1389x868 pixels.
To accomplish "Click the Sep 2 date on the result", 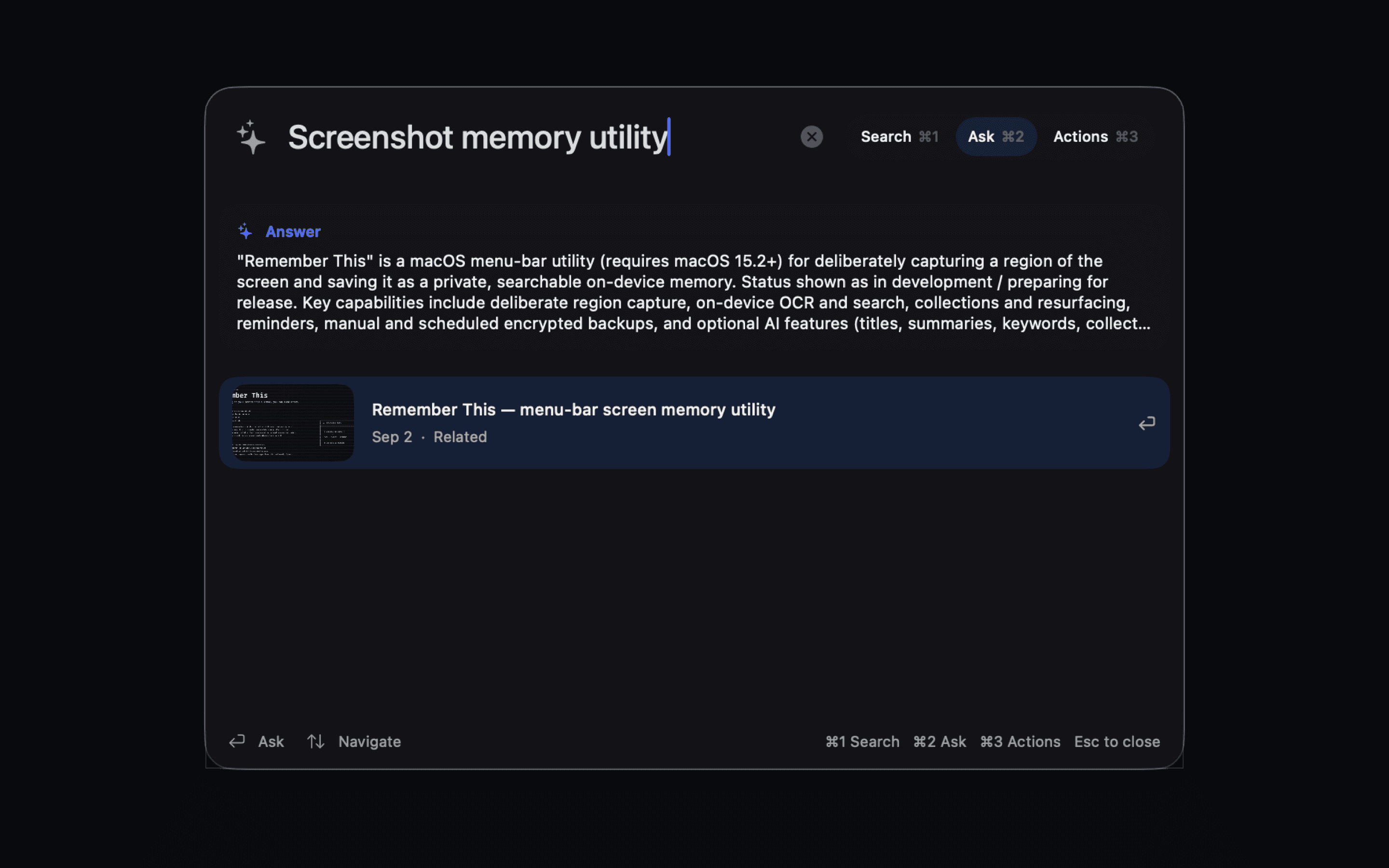I will coord(392,437).
